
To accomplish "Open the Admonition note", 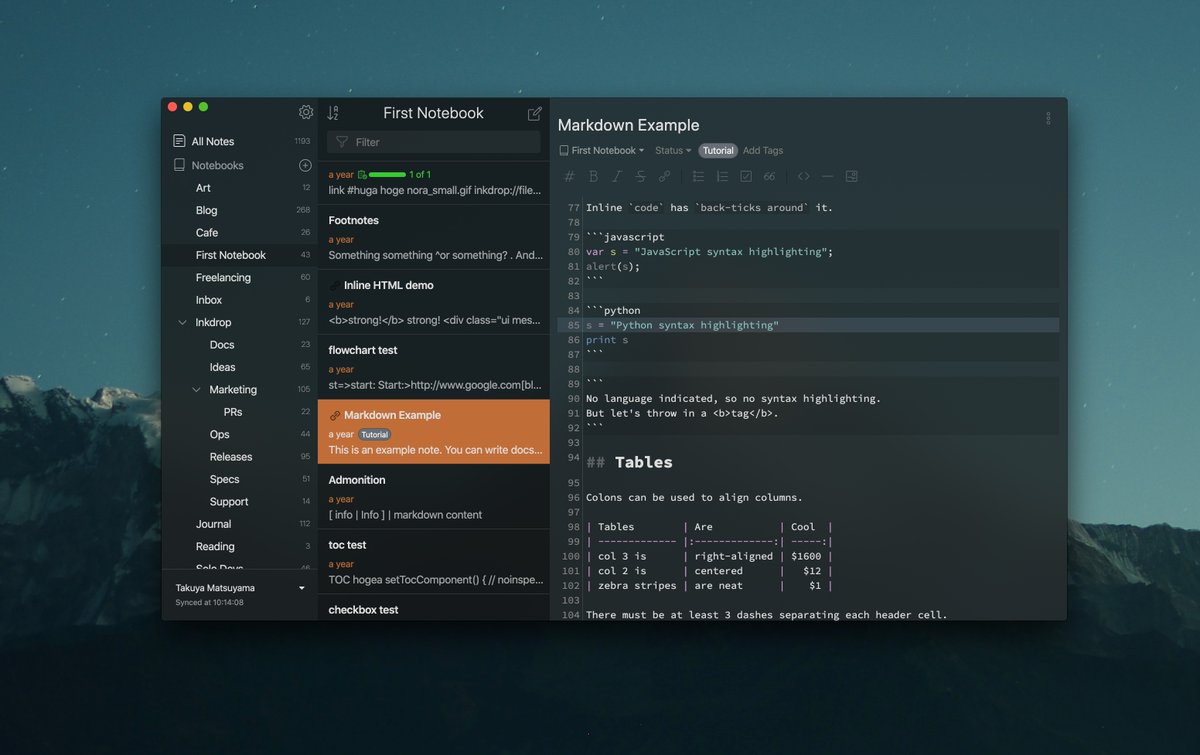I will [434, 497].
